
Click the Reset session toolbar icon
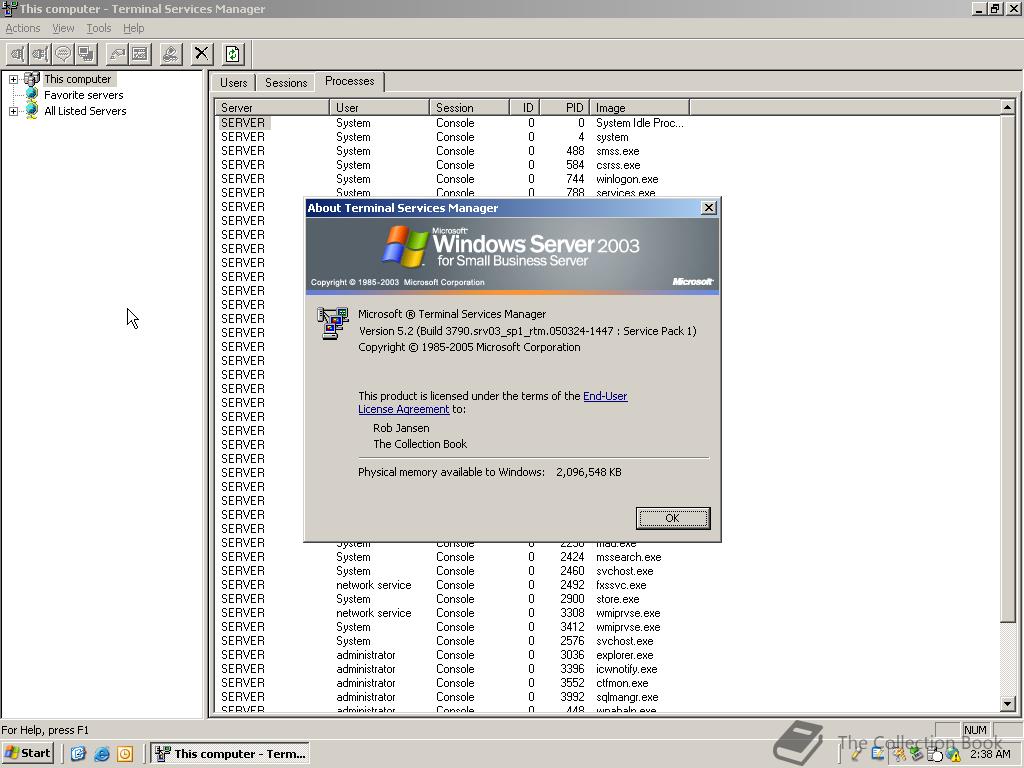pyautogui.click(x=117, y=54)
